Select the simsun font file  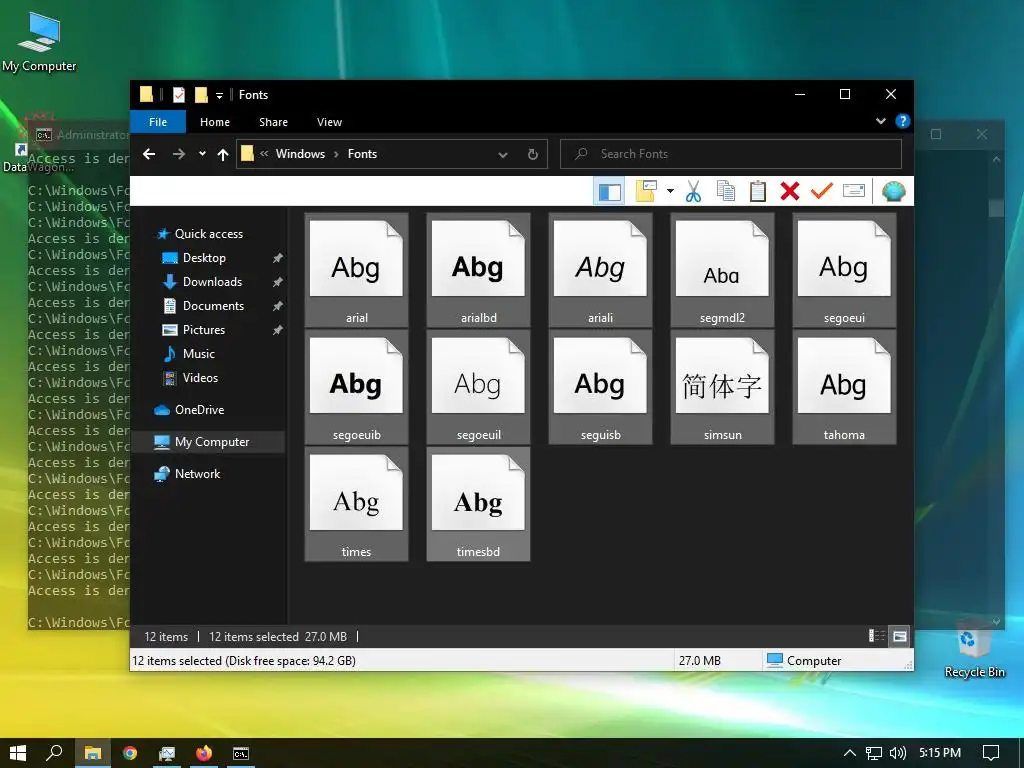[x=722, y=387]
